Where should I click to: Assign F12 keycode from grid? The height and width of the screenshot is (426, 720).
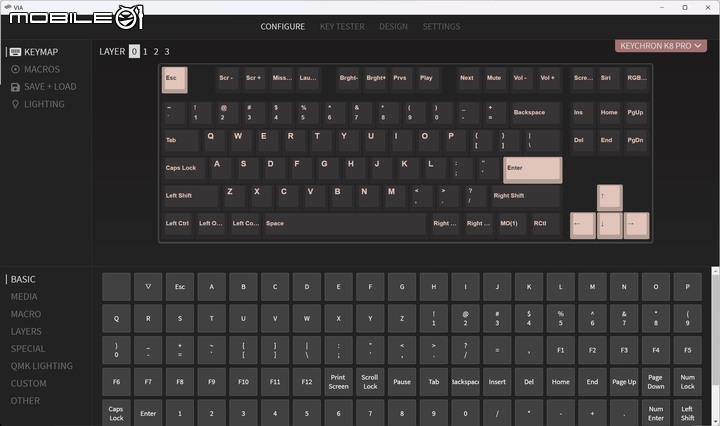click(x=307, y=382)
